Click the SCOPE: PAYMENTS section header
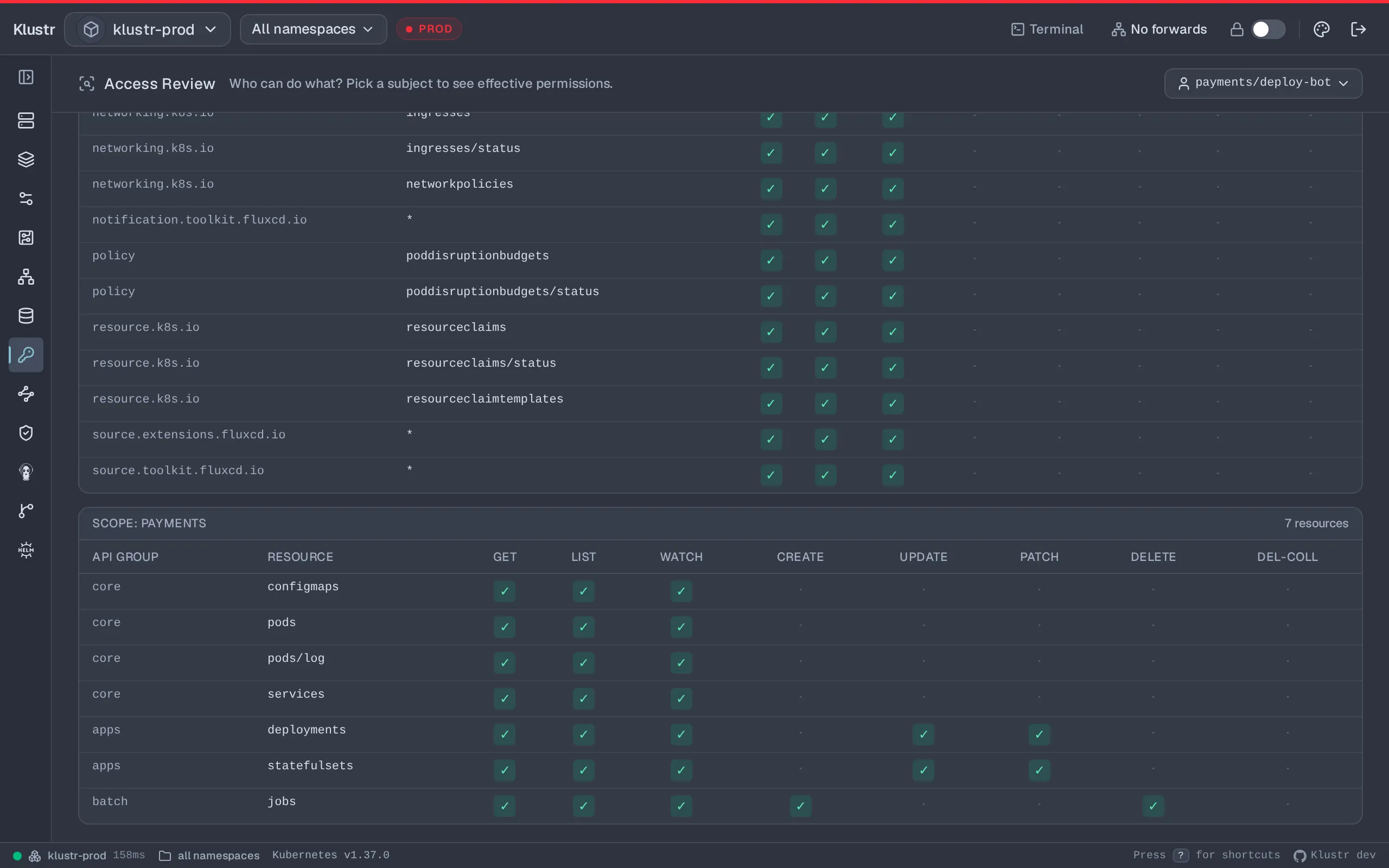Image resolution: width=1389 pixels, height=868 pixels. (149, 524)
